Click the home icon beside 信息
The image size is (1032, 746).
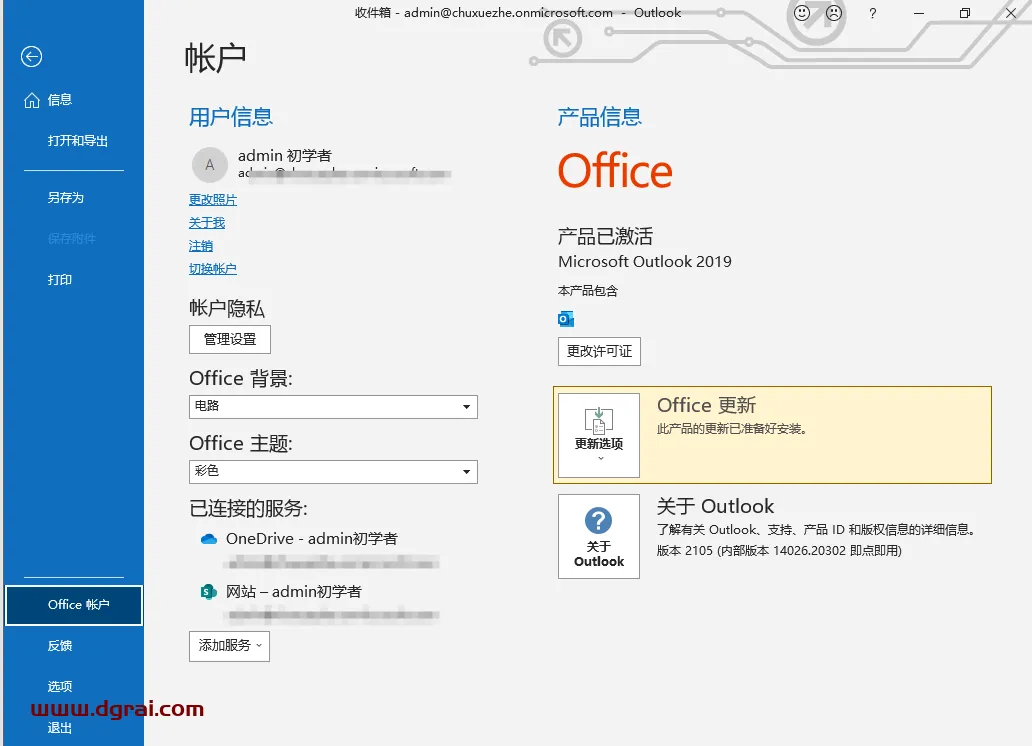(x=32, y=100)
